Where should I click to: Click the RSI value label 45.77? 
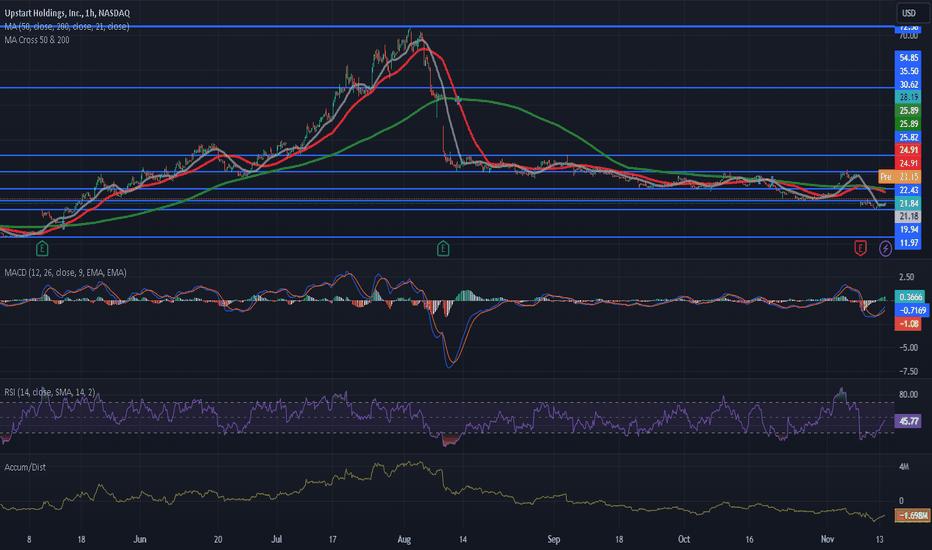point(908,421)
